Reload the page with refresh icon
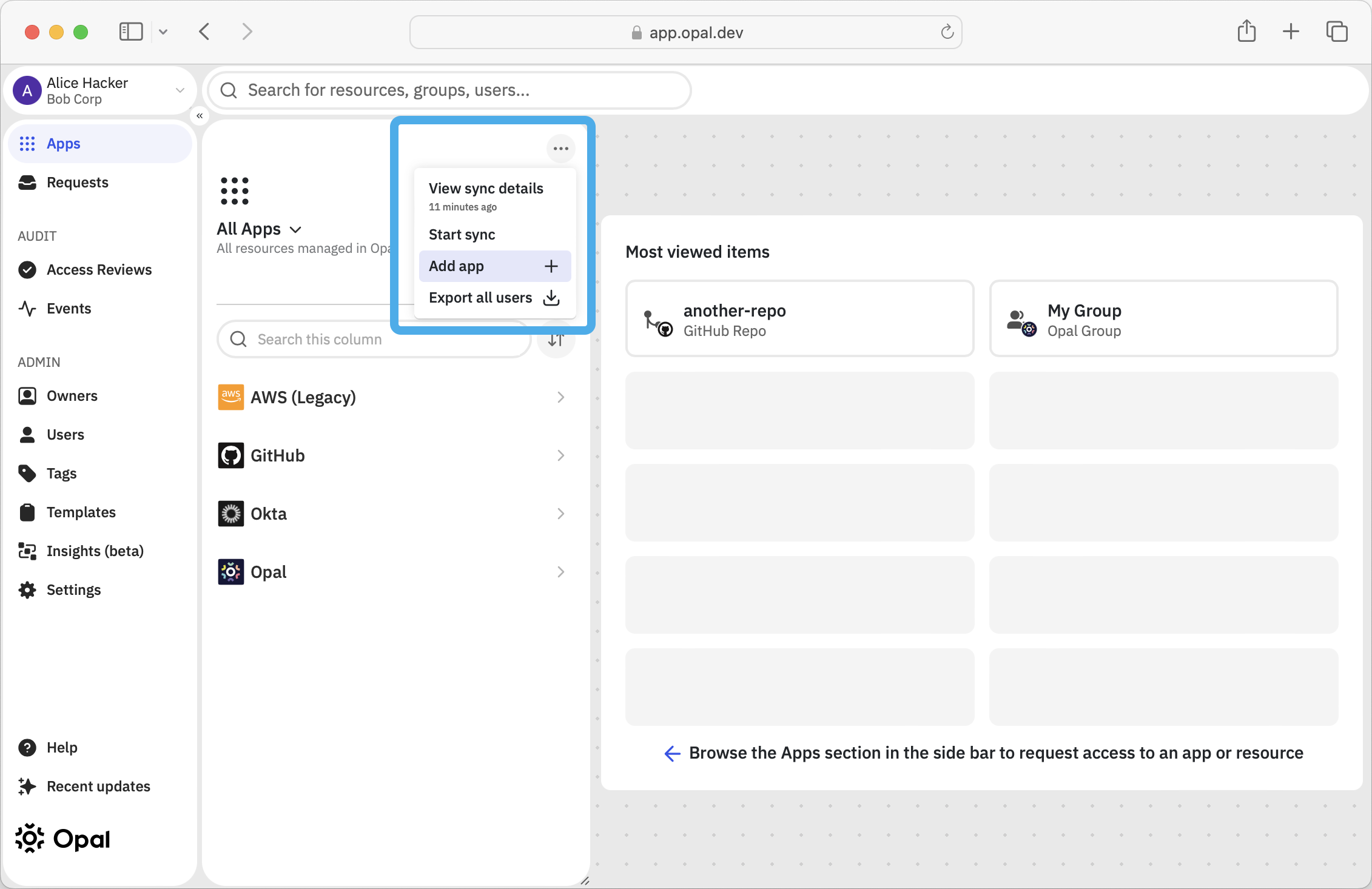The height and width of the screenshot is (889, 1372). 947,32
